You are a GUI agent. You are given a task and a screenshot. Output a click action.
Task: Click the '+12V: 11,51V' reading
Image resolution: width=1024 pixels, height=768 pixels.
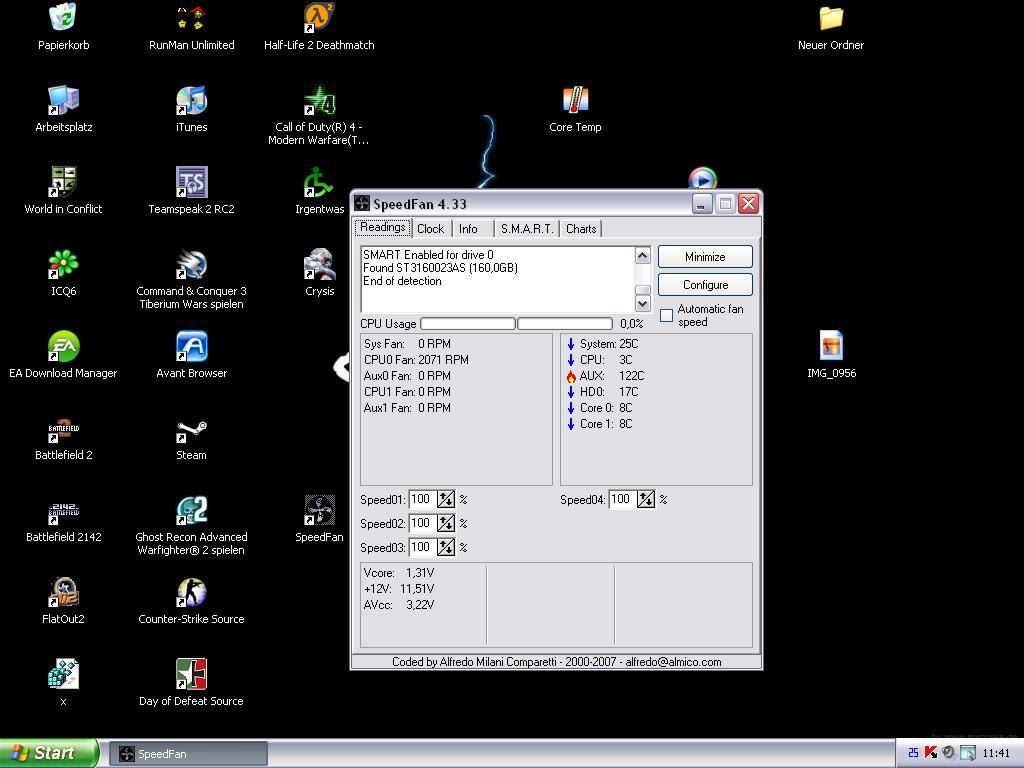pyautogui.click(x=399, y=589)
